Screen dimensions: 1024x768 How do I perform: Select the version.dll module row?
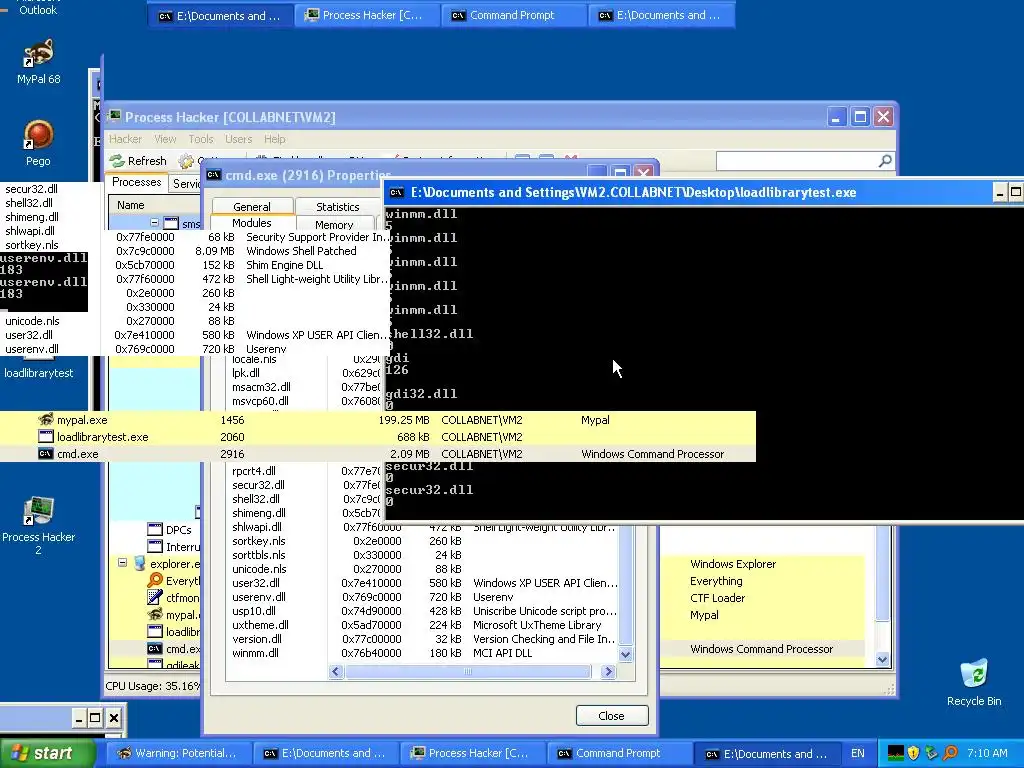(423, 639)
